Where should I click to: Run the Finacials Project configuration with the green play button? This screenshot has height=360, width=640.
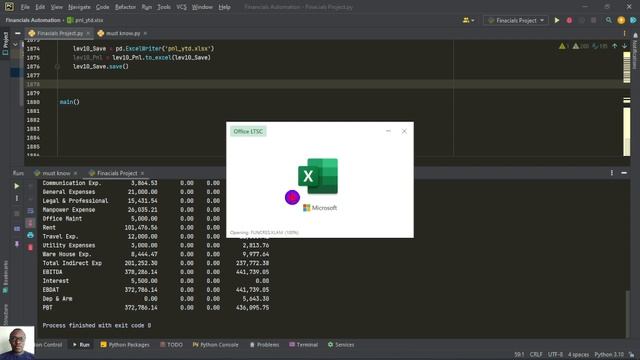pyautogui.click(x=557, y=20)
